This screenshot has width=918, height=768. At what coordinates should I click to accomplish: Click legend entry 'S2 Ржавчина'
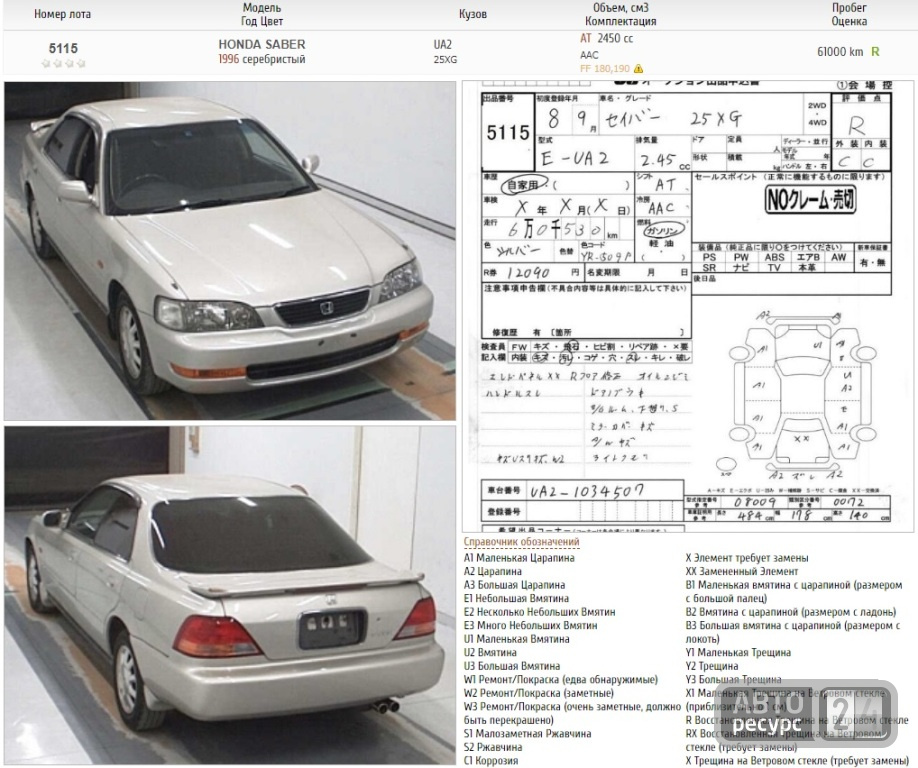point(493,747)
